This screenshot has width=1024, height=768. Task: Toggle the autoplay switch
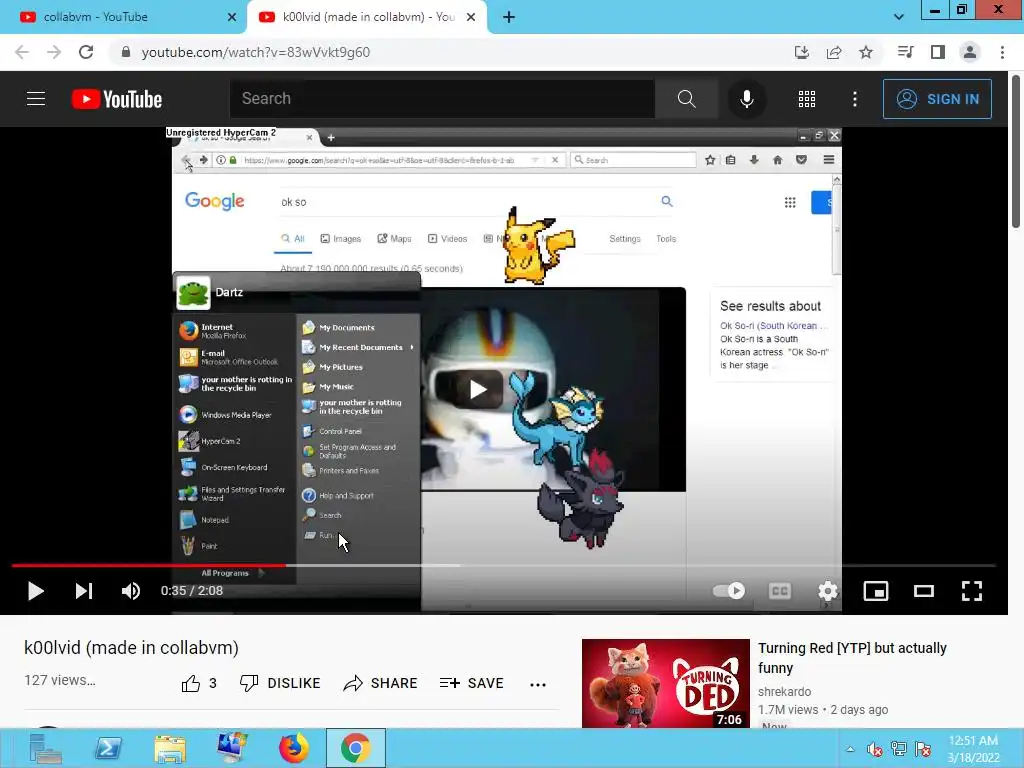[728, 591]
